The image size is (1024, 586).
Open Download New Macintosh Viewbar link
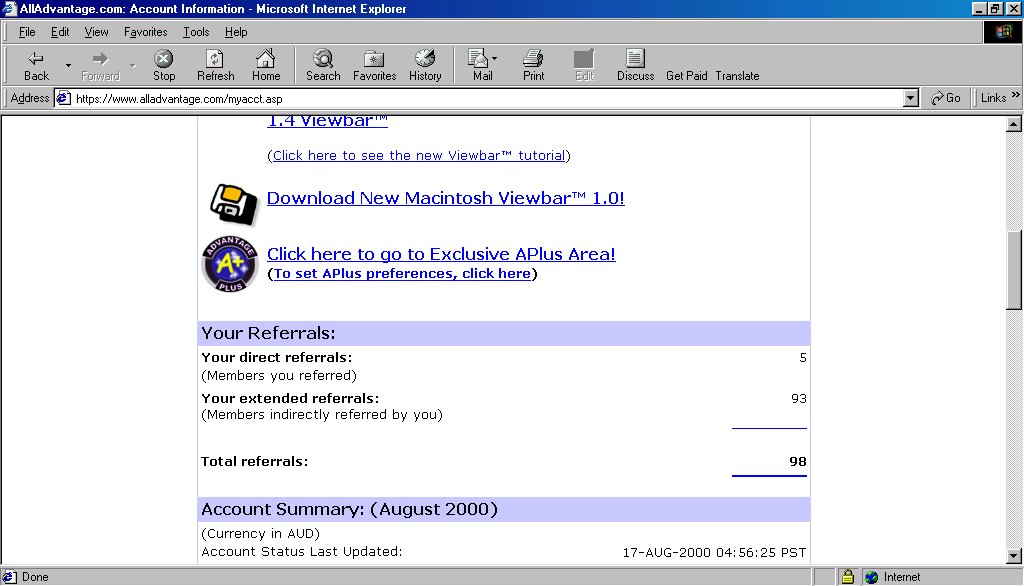coord(445,198)
